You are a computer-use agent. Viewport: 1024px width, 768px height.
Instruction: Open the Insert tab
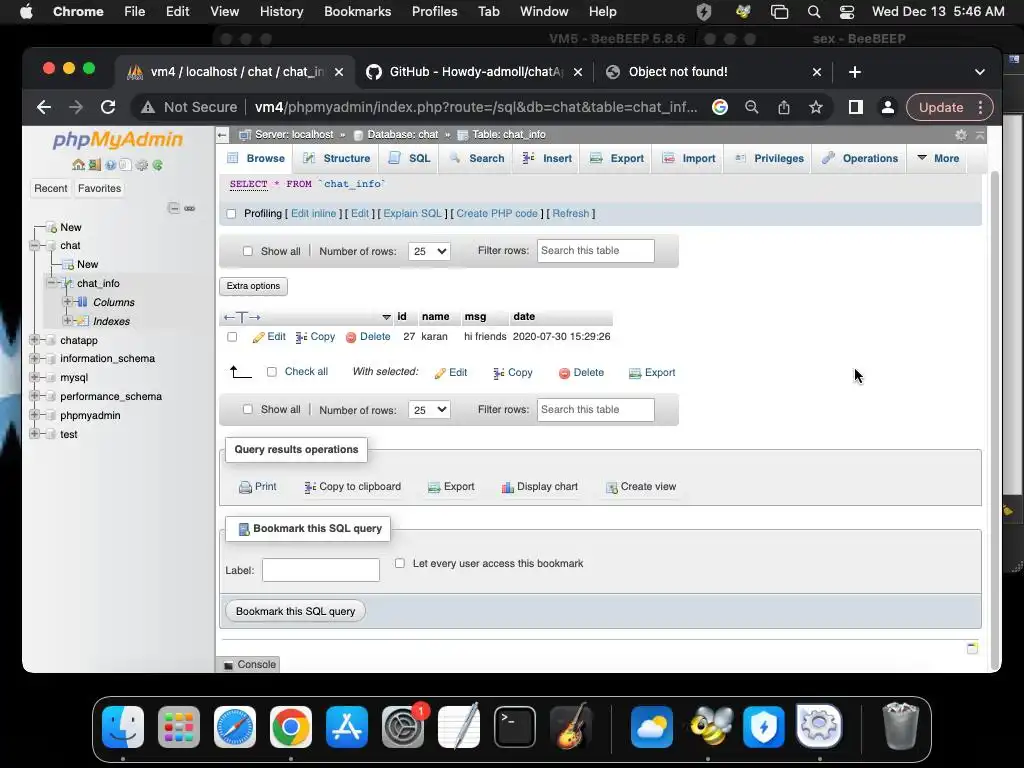(547, 158)
